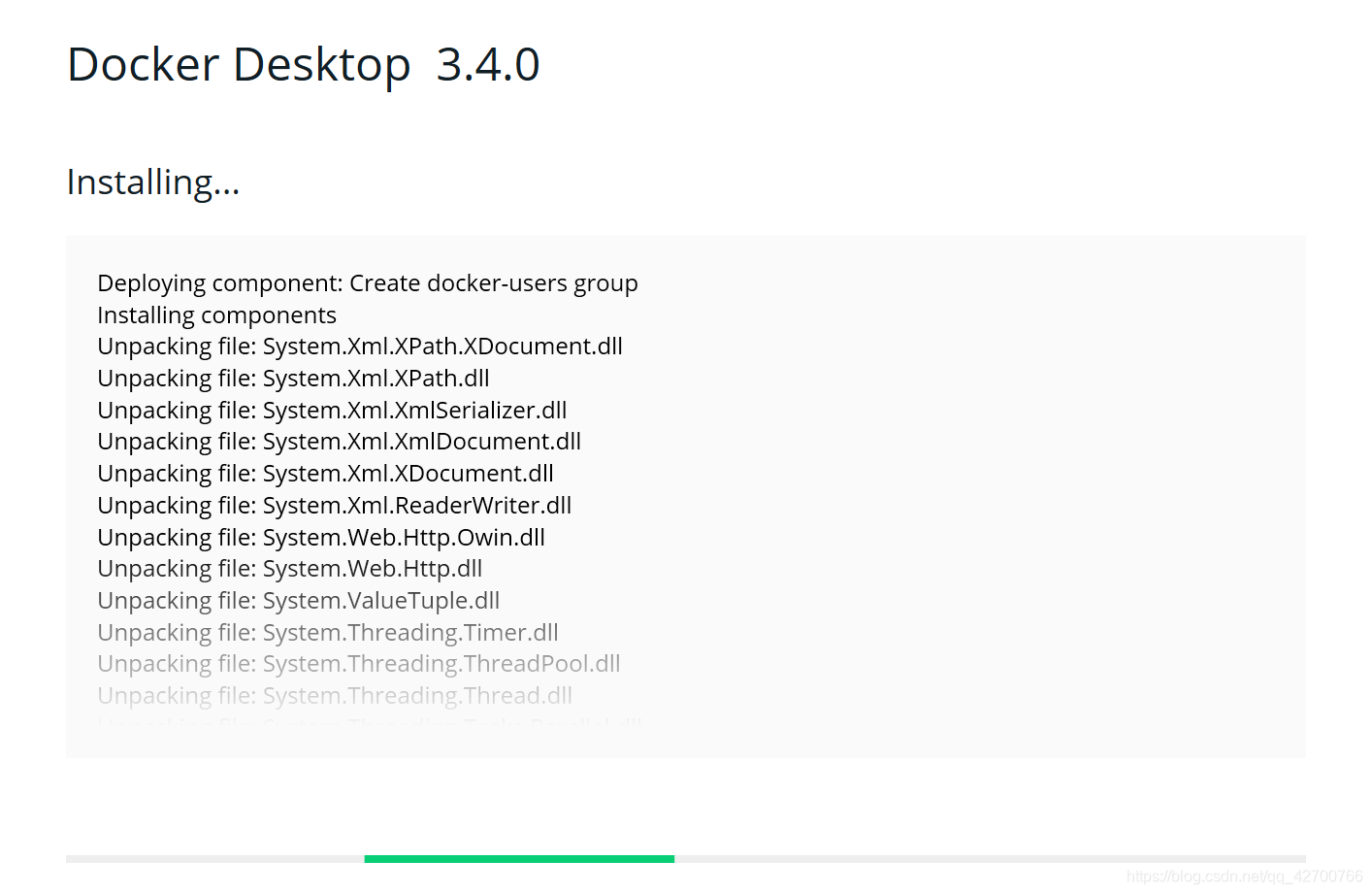Select the 'System.Xml.XDocument.dll' unpacking line

(x=326, y=474)
